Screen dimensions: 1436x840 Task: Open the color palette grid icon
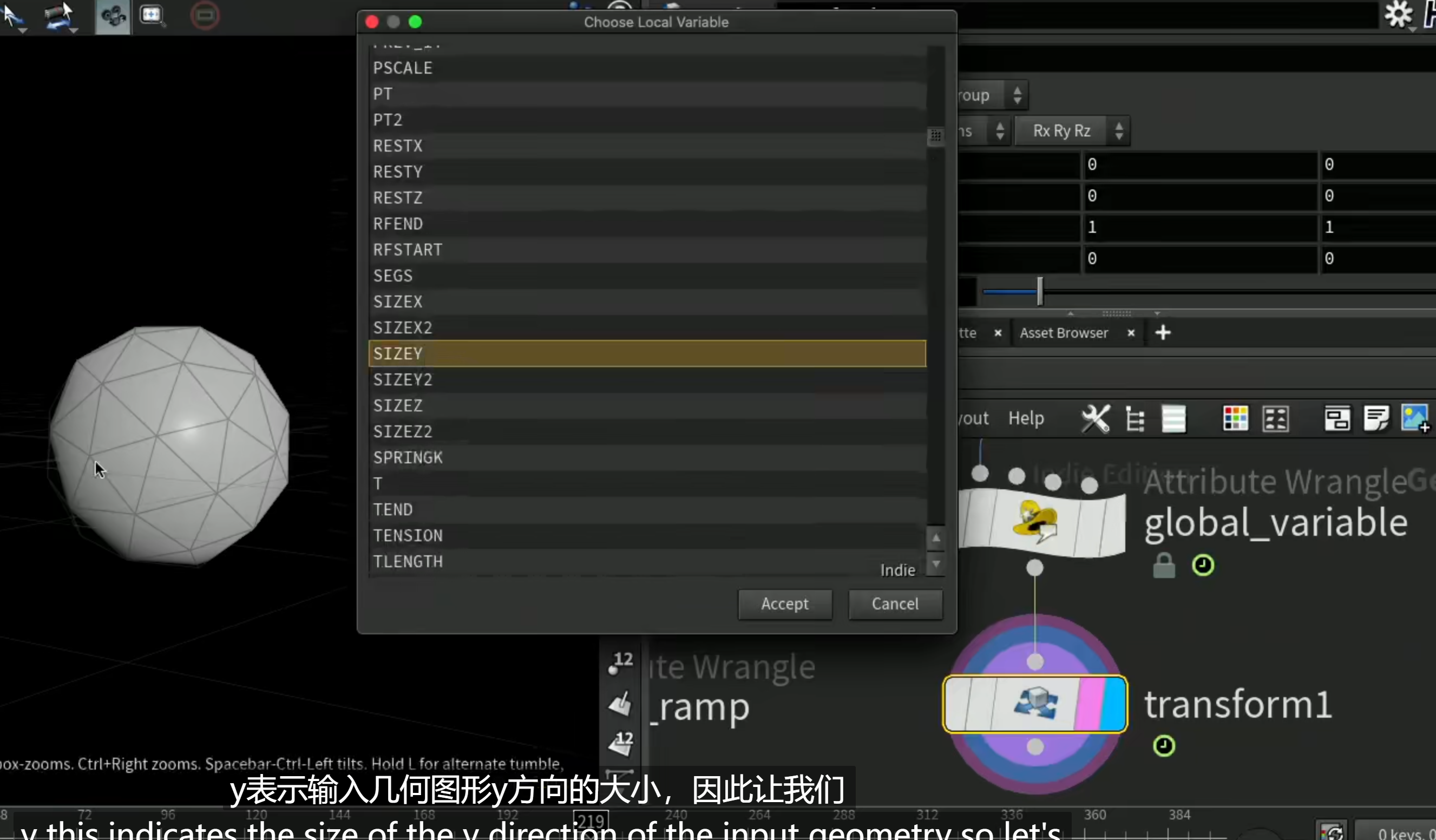click(x=1235, y=419)
